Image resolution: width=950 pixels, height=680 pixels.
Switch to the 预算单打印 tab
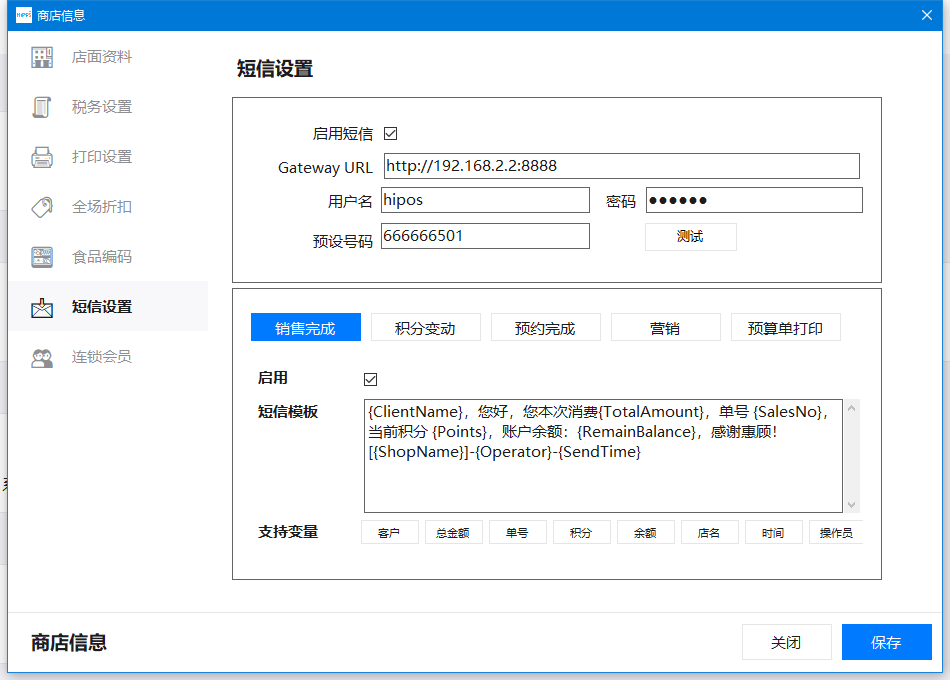[786, 327]
